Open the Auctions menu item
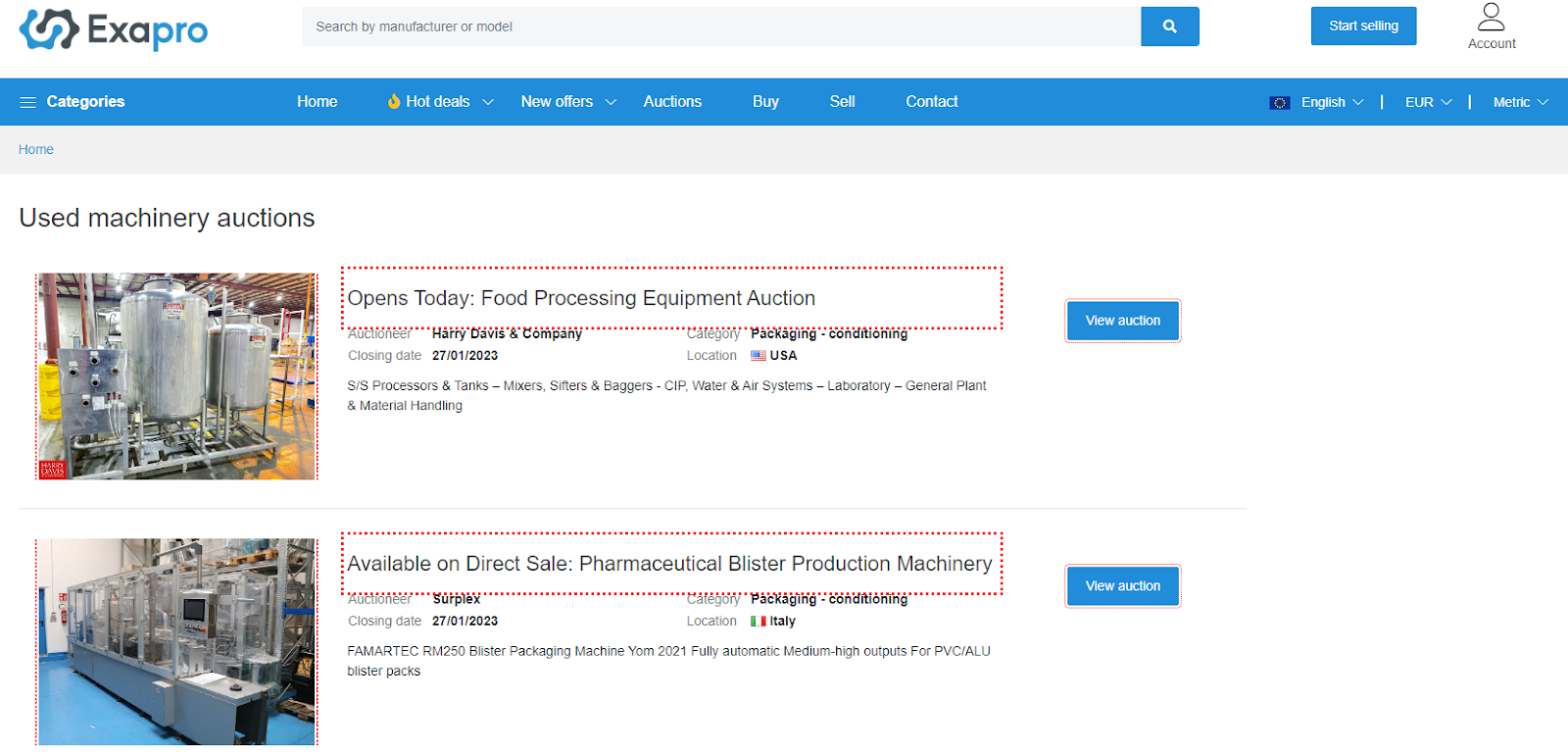Viewport: 1568px width, 752px height. [672, 102]
